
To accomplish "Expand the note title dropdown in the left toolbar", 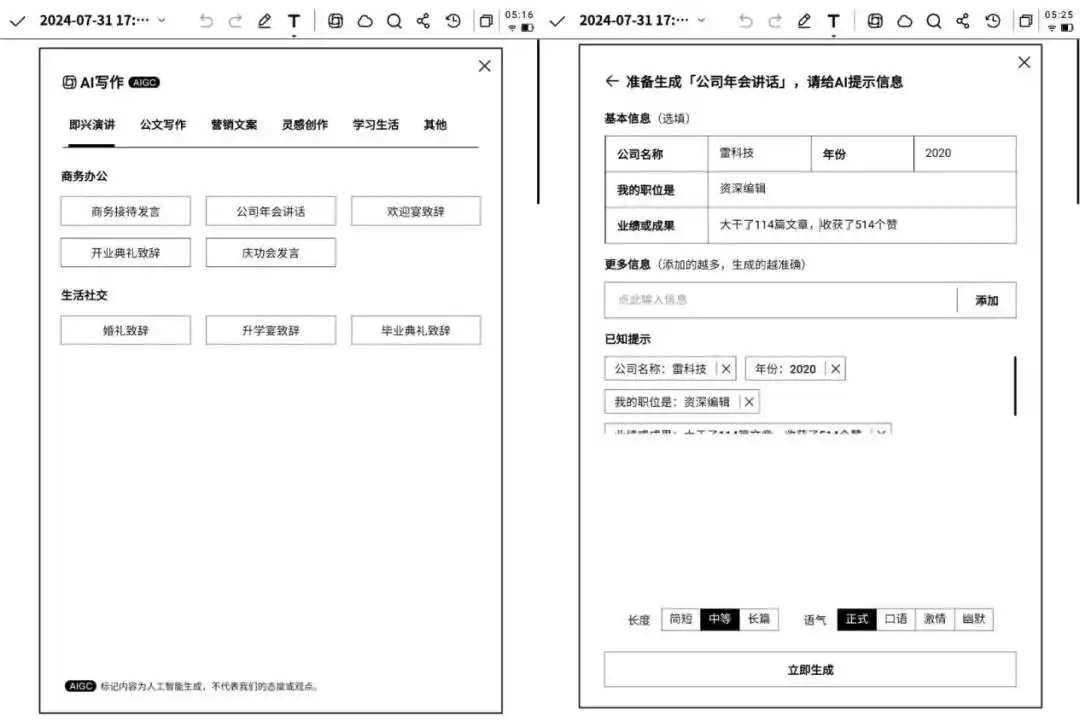I will 162,21.
